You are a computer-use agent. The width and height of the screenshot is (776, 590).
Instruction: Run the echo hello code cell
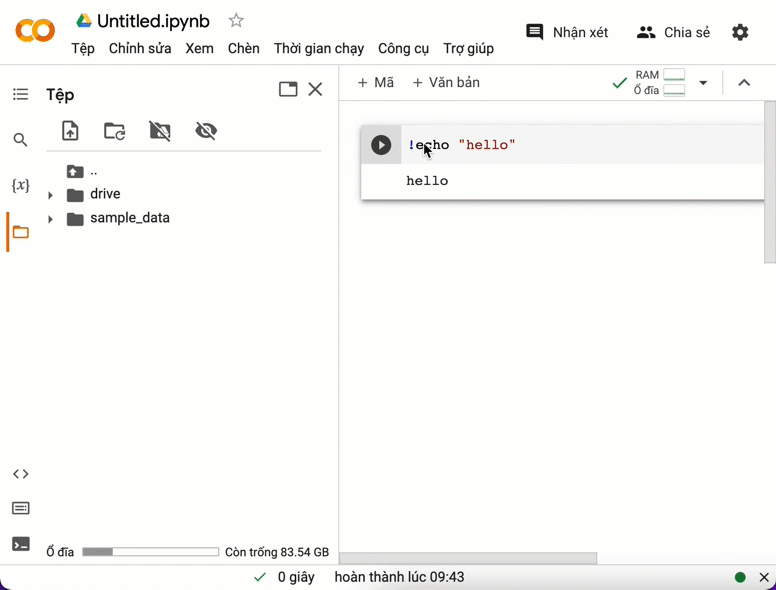tap(381, 145)
